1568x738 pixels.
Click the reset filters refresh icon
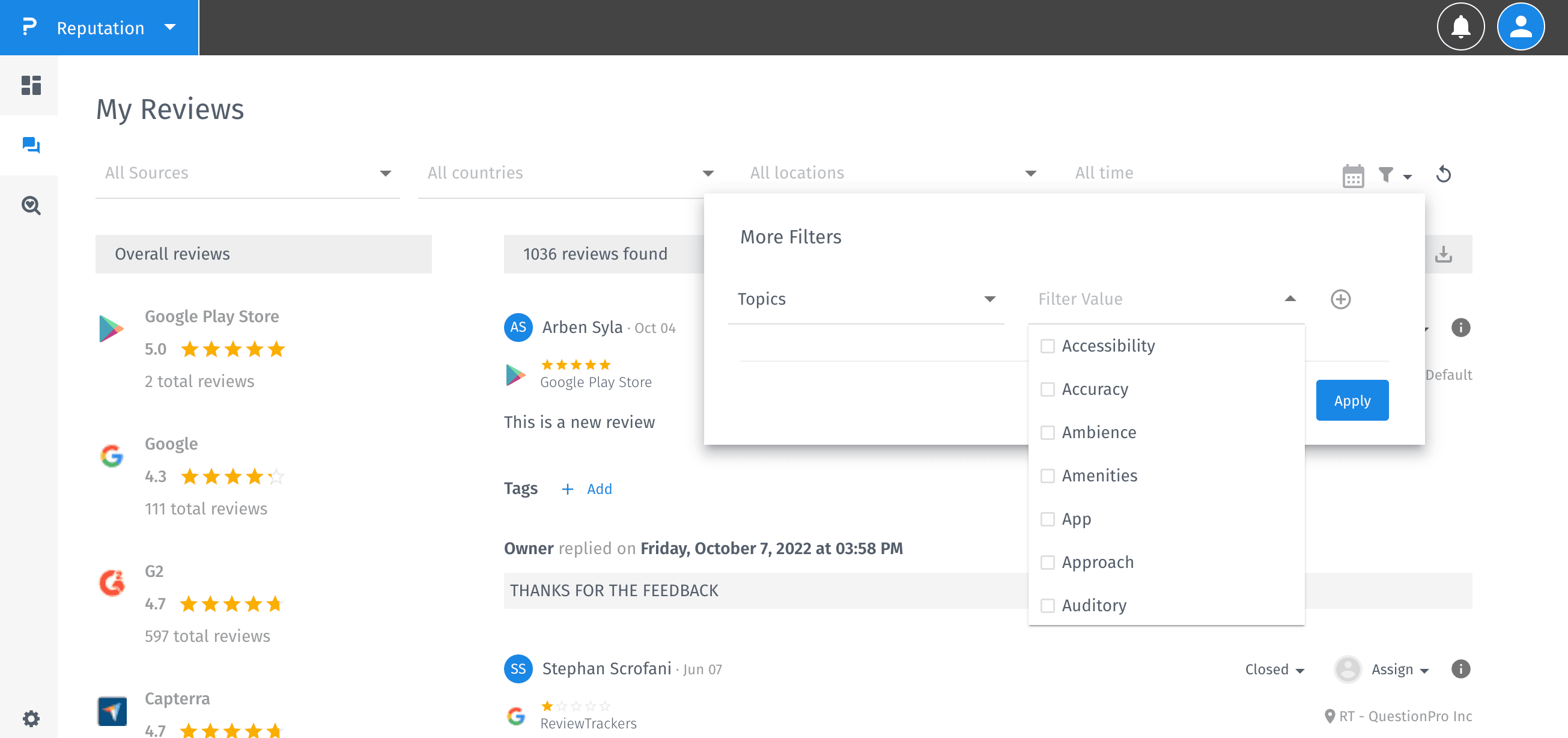click(1443, 175)
